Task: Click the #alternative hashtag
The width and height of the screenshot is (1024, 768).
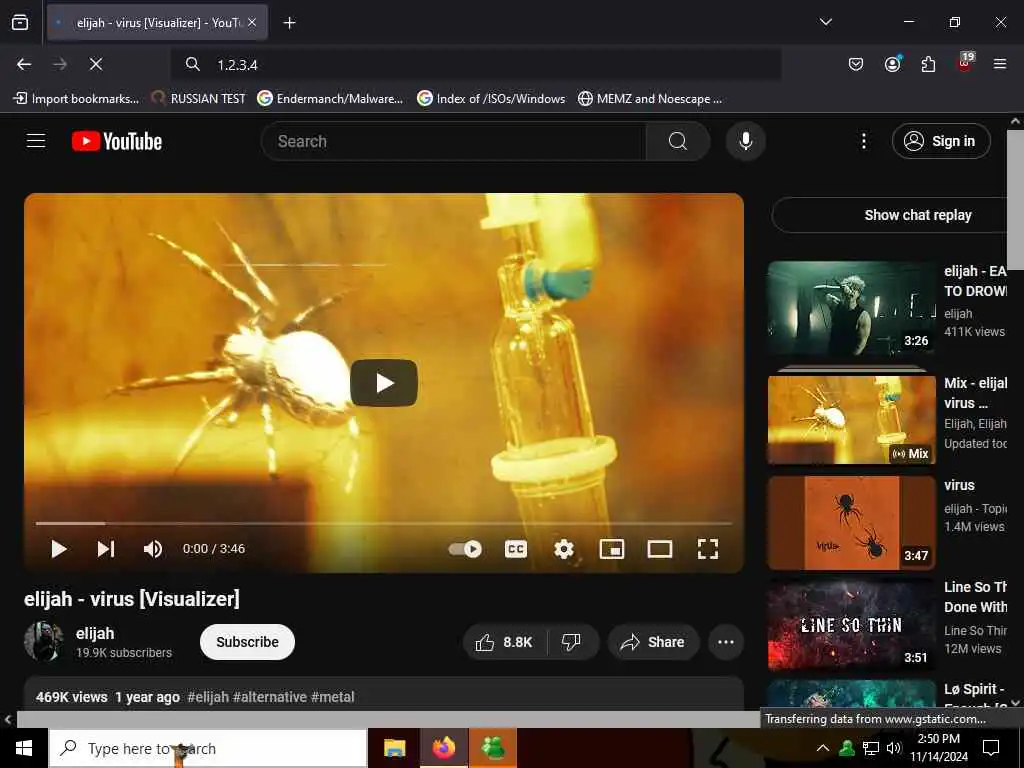Action: [x=270, y=697]
